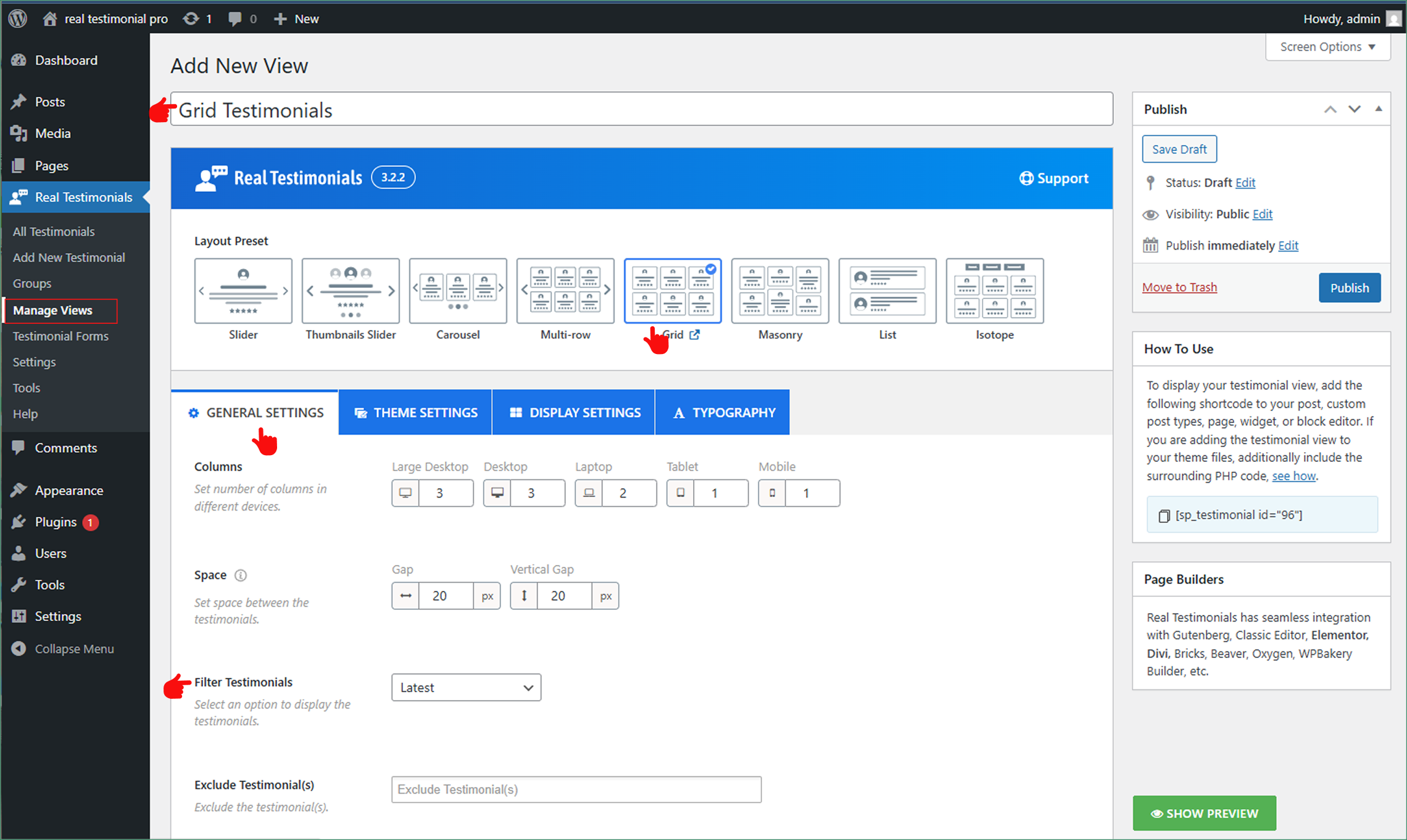Viewport: 1407px width, 840px height.
Task: Click the Vertical Gap arrow icon
Action: click(524, 595)
